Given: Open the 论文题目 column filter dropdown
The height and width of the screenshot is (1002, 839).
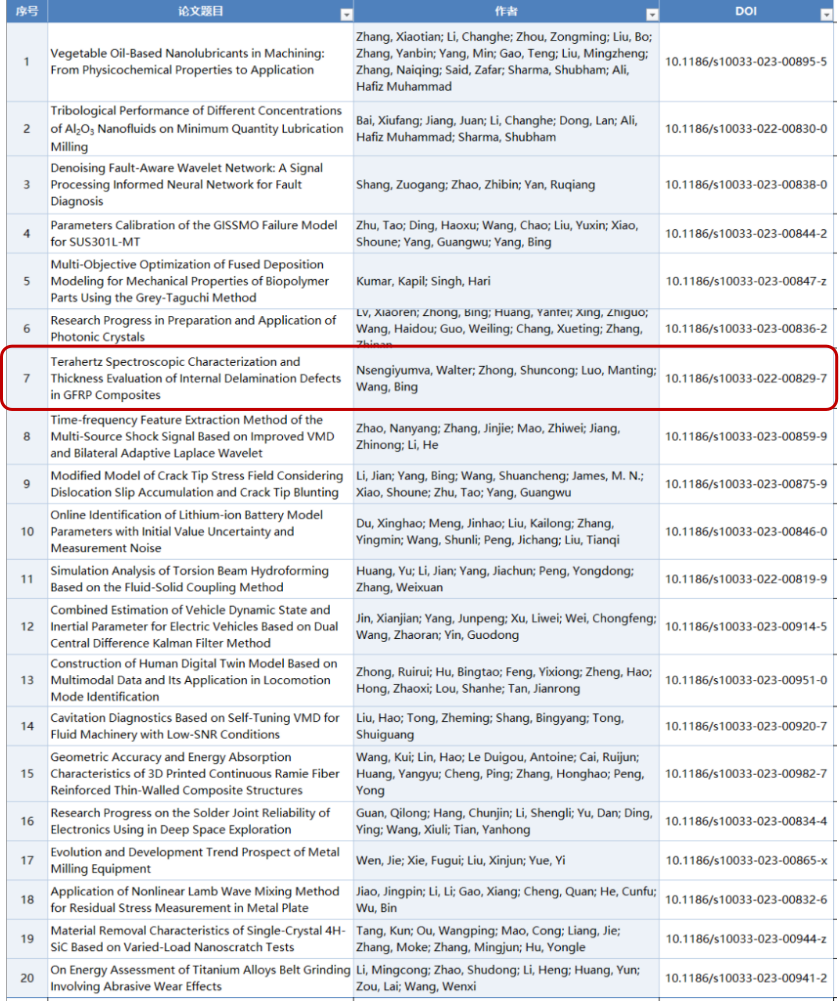Looking at the screenshot, I should coord(346,14).
